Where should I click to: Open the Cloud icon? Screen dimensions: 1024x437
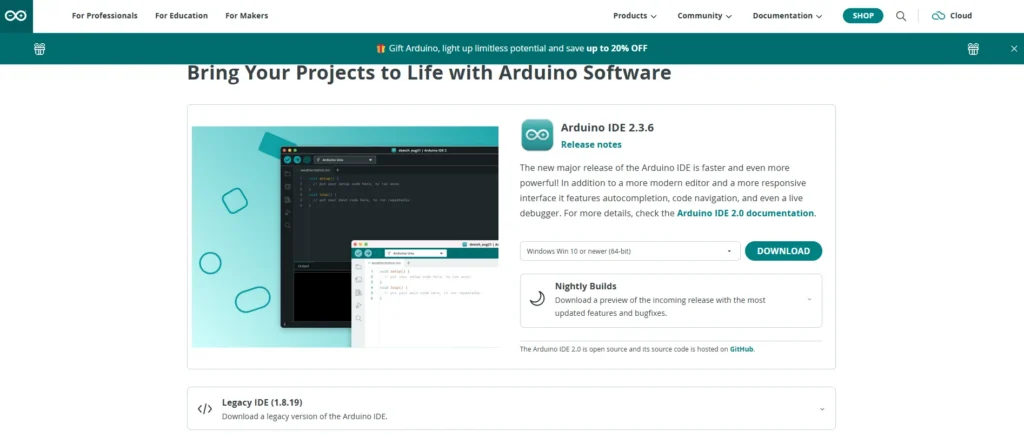pos(938,16)
